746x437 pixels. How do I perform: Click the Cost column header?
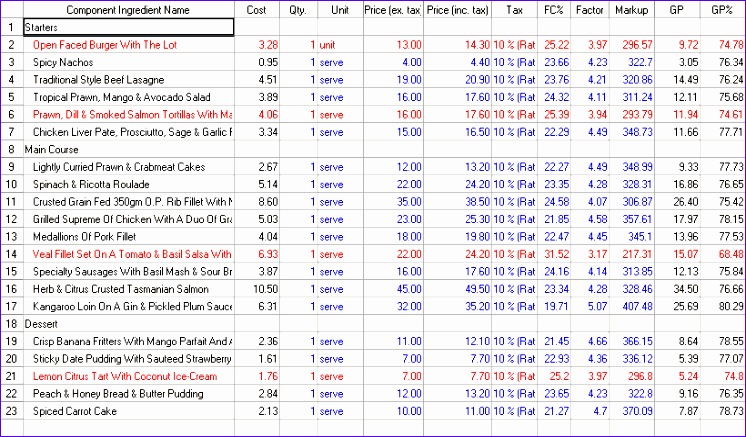(257, 10)
